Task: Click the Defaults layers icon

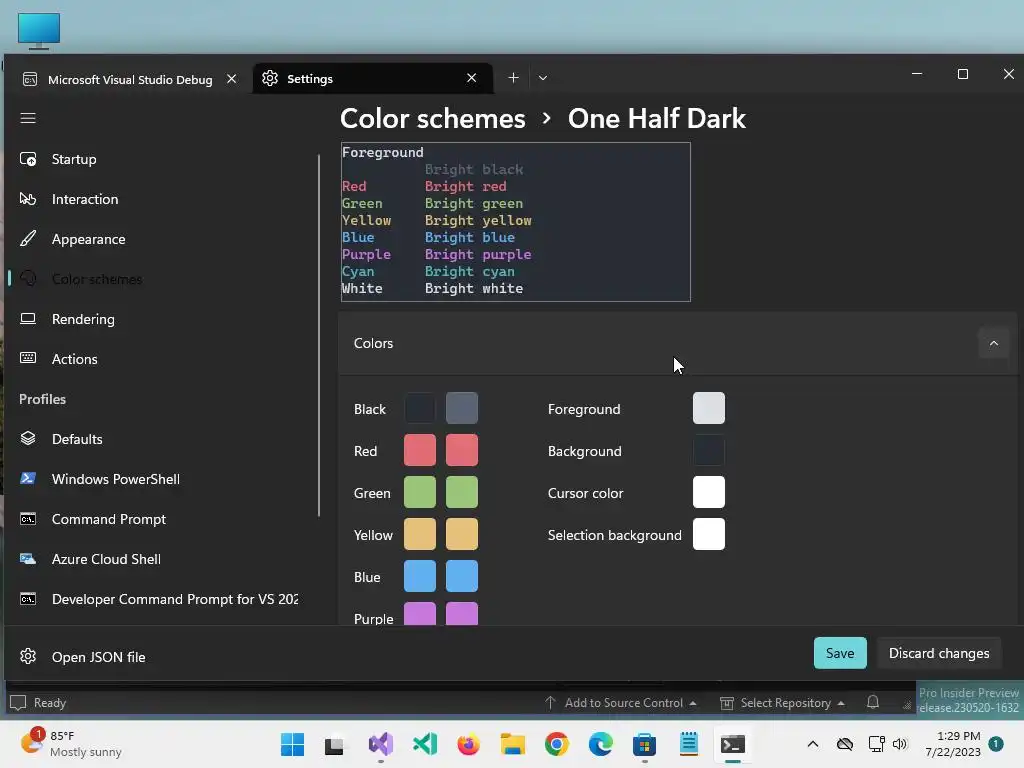Action: coord(27,438)
